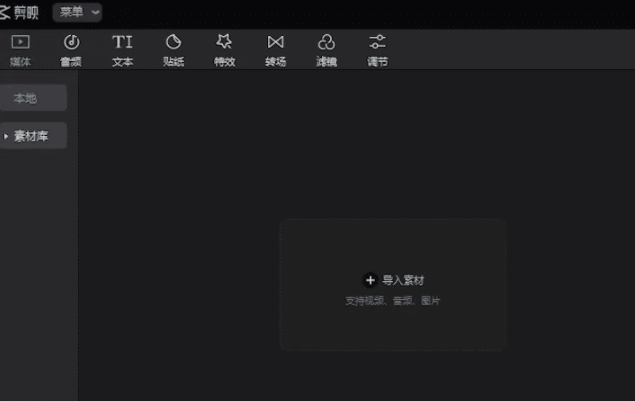Image resolution: width=635 pixels, height=401 pixels.
Task: Click the 文本 label under TI icon
Action: click(122, 62)
